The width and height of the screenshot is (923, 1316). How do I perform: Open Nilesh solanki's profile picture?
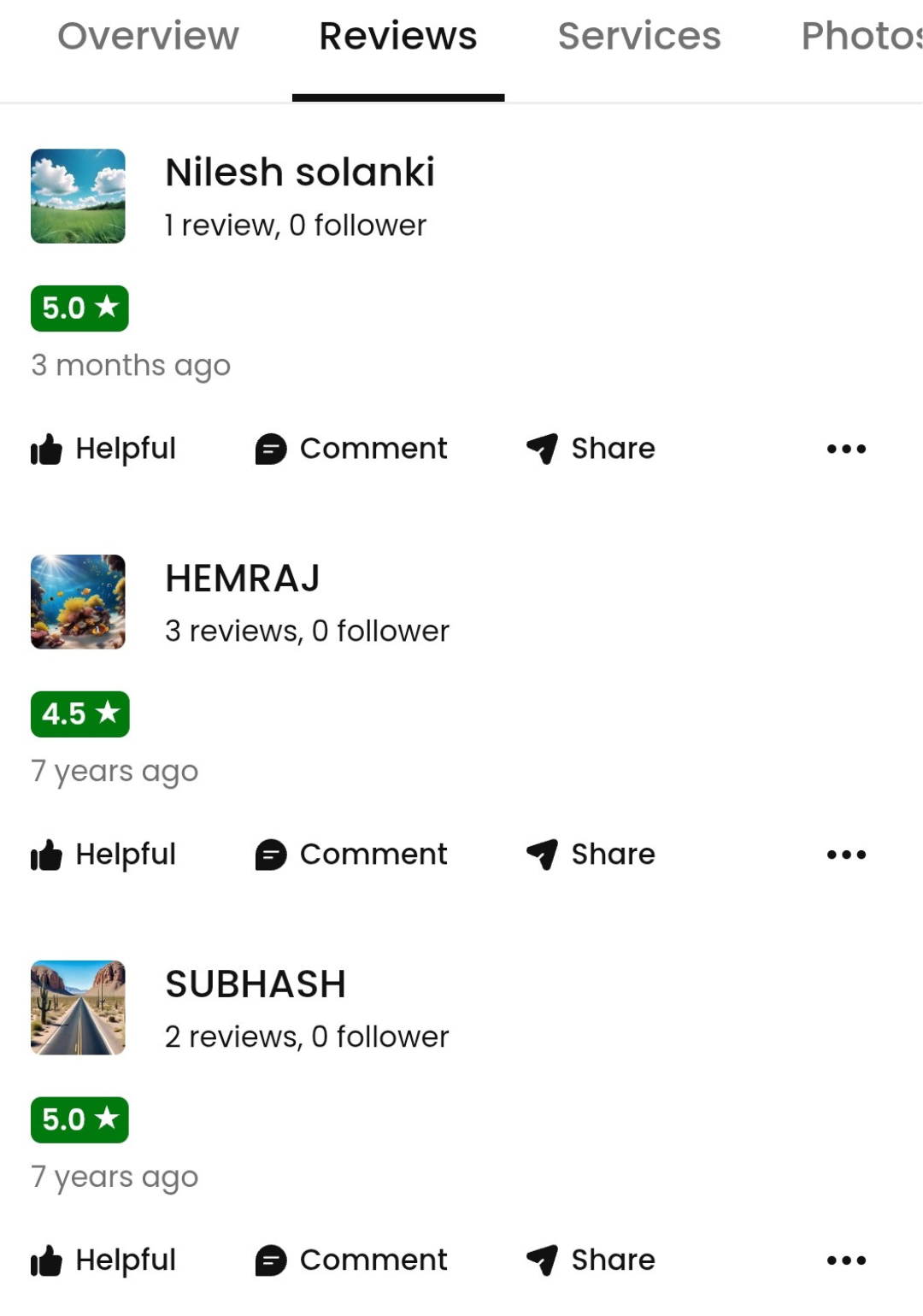click(x=78, y=196)
